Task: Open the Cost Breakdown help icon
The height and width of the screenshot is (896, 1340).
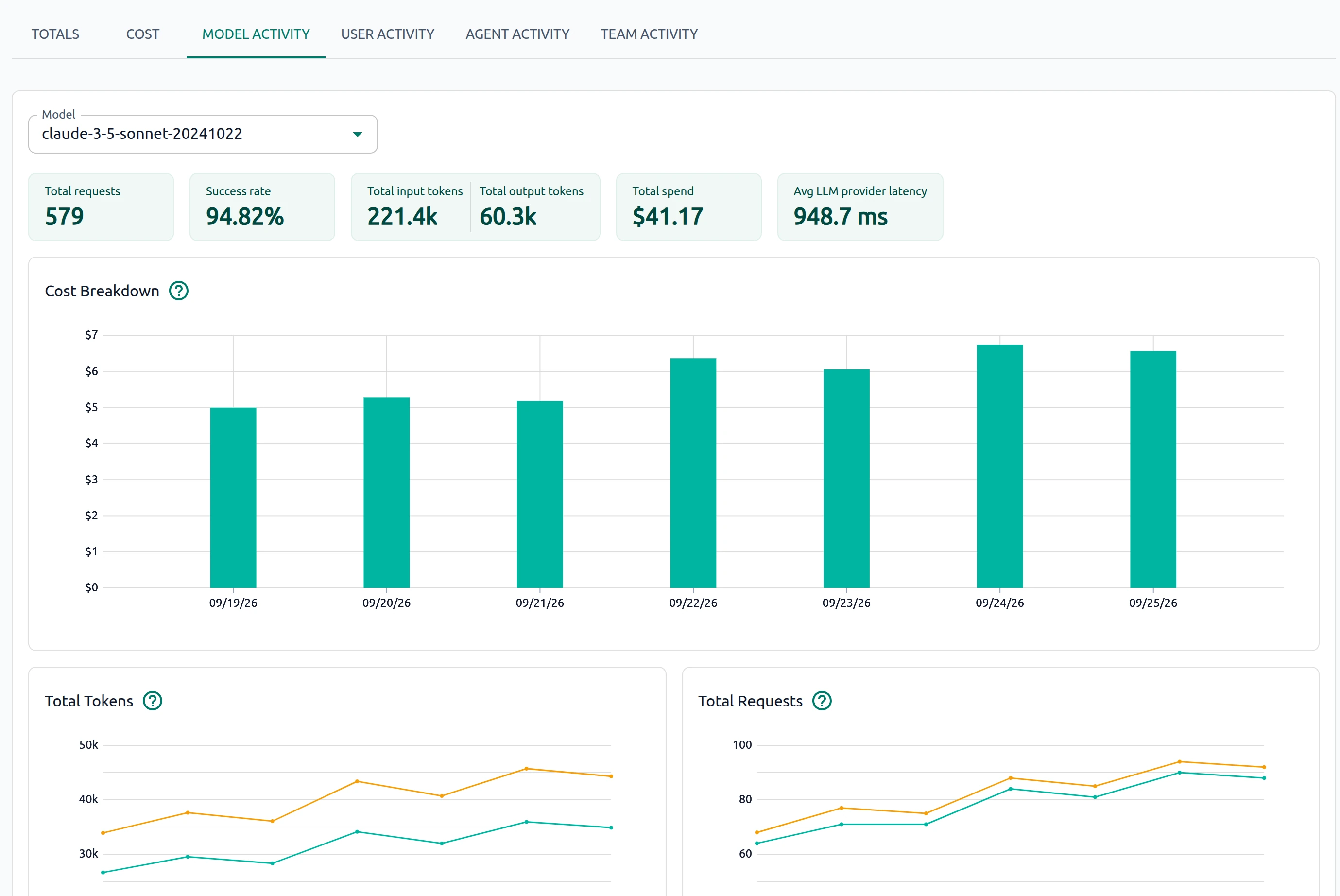Action: pyautogui.click(x=179, y=291)
